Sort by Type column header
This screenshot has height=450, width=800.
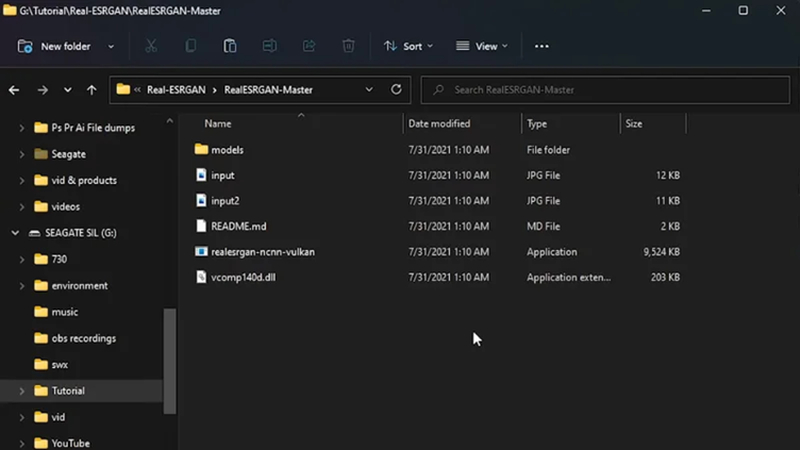[537, 123]
